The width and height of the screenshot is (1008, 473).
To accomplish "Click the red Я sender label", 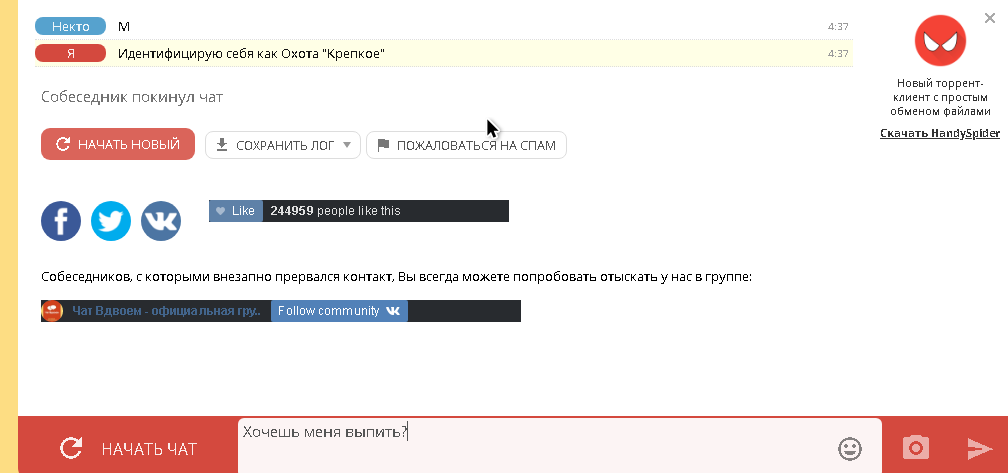I will (71, 53).
